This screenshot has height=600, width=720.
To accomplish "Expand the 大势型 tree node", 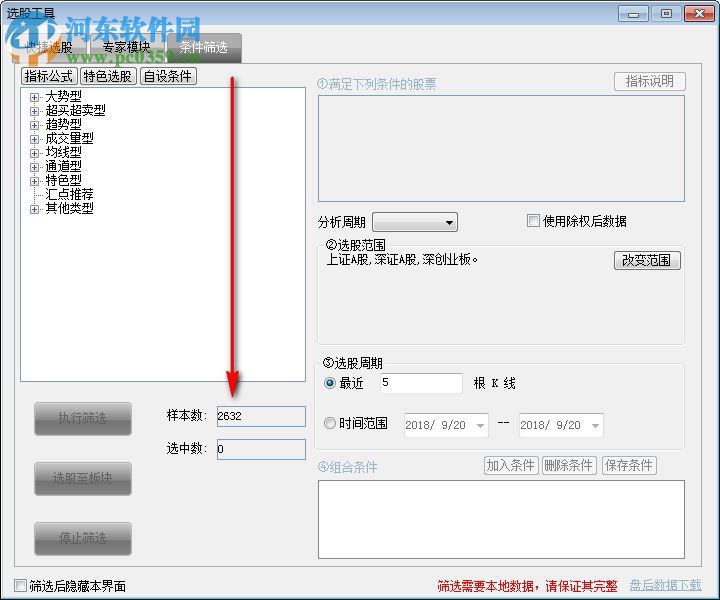I will [34, 97].
